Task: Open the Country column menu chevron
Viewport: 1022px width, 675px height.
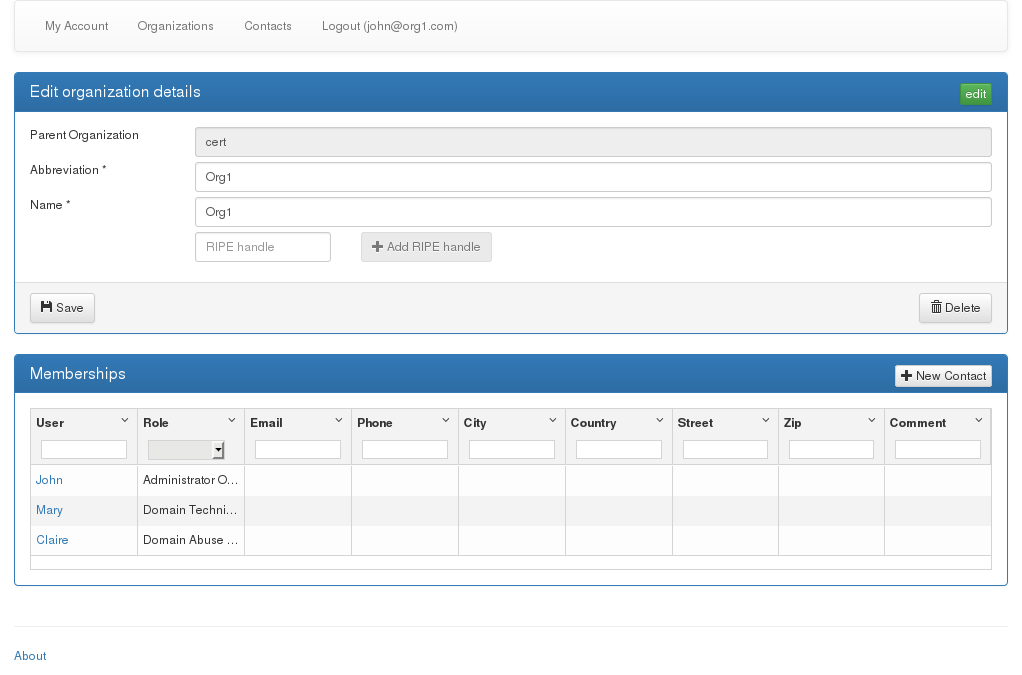Action: point(660,421)
